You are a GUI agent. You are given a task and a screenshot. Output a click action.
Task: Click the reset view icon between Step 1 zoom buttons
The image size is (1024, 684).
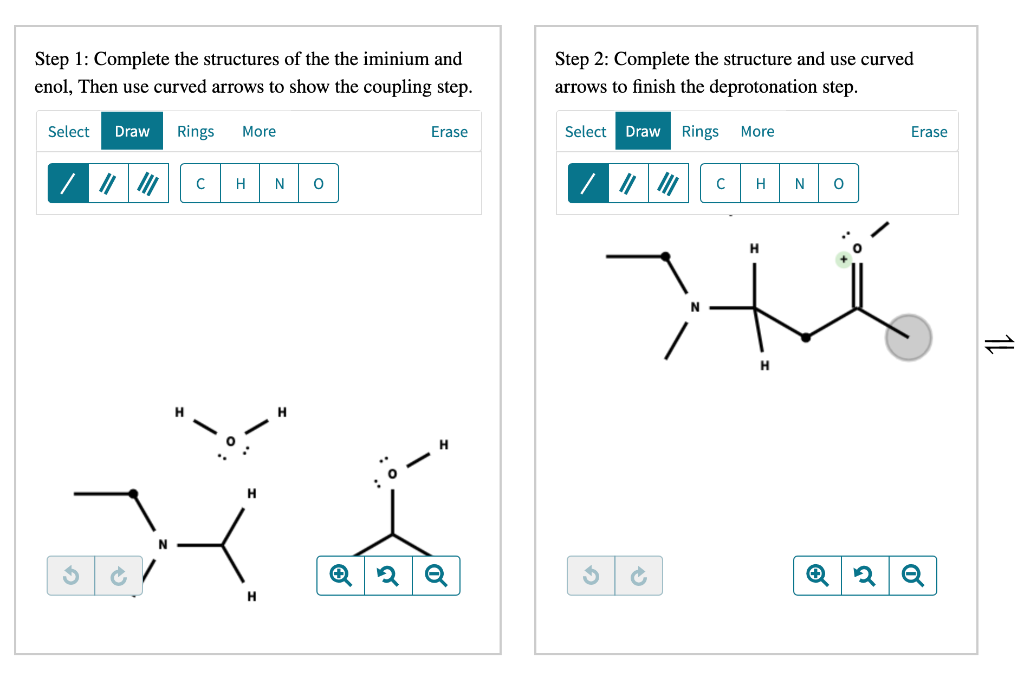[x=388, y=575]
